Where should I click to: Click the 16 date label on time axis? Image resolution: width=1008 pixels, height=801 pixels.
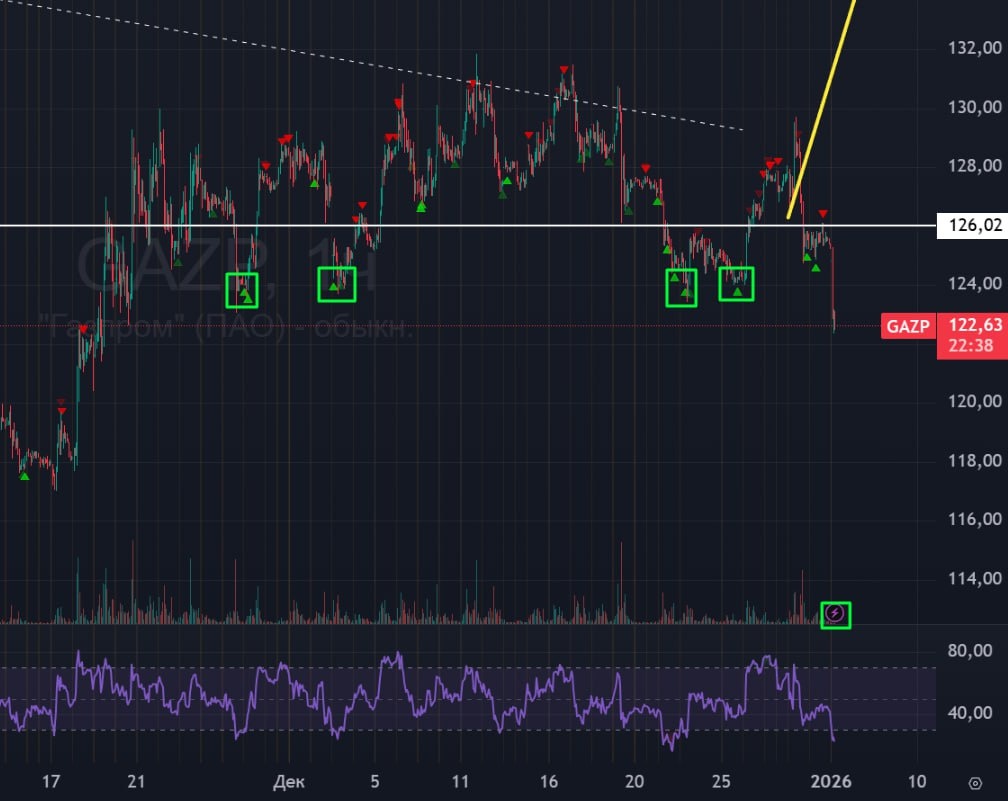click(548, 782)
